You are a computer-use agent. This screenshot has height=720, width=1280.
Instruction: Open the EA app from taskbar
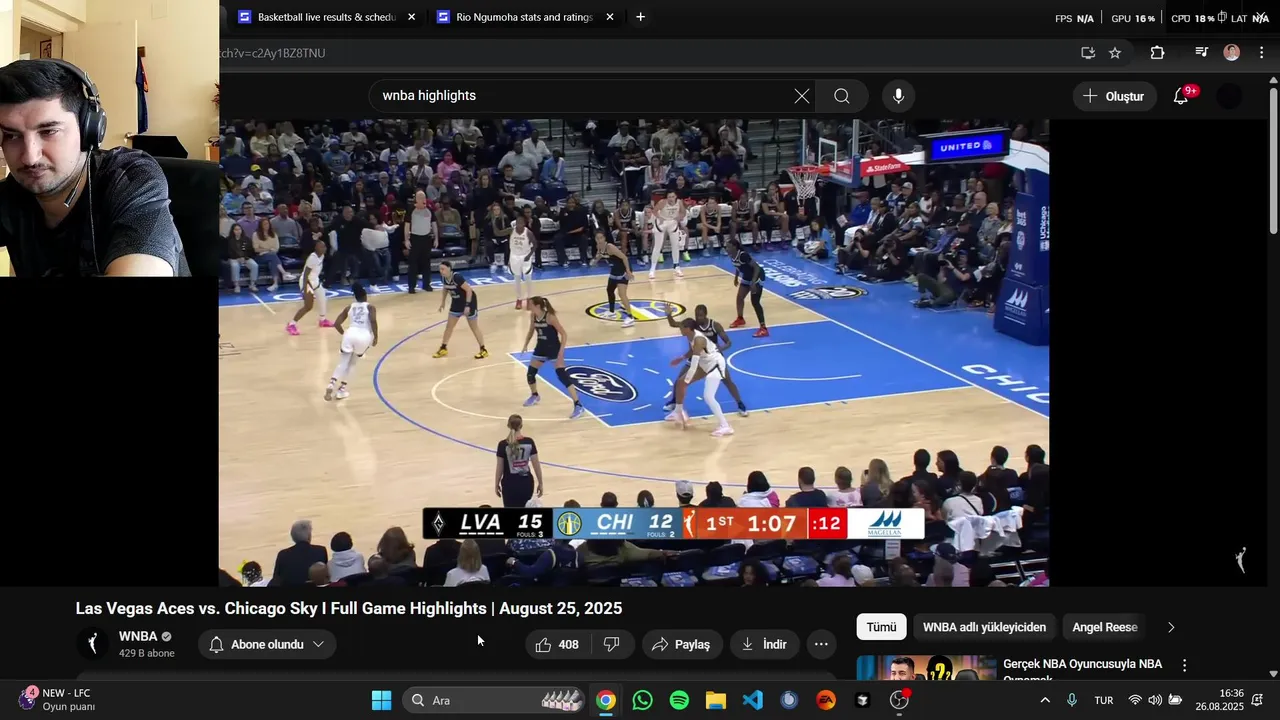[826, 700]
